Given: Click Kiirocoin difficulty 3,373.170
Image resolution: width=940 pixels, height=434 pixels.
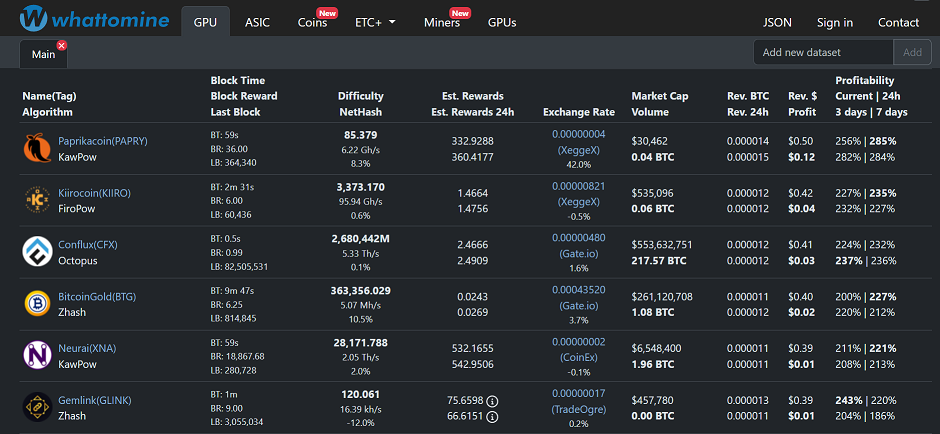Looking at the screenshot, I should [360, 186].
